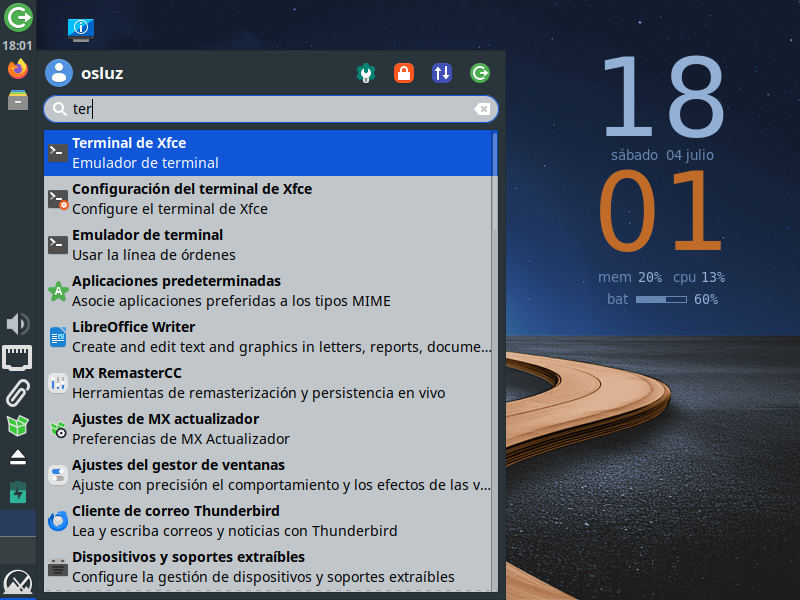Click the results list scrollbar
Viewport: 800px width, 600px height.
click(x=495, y=181)
